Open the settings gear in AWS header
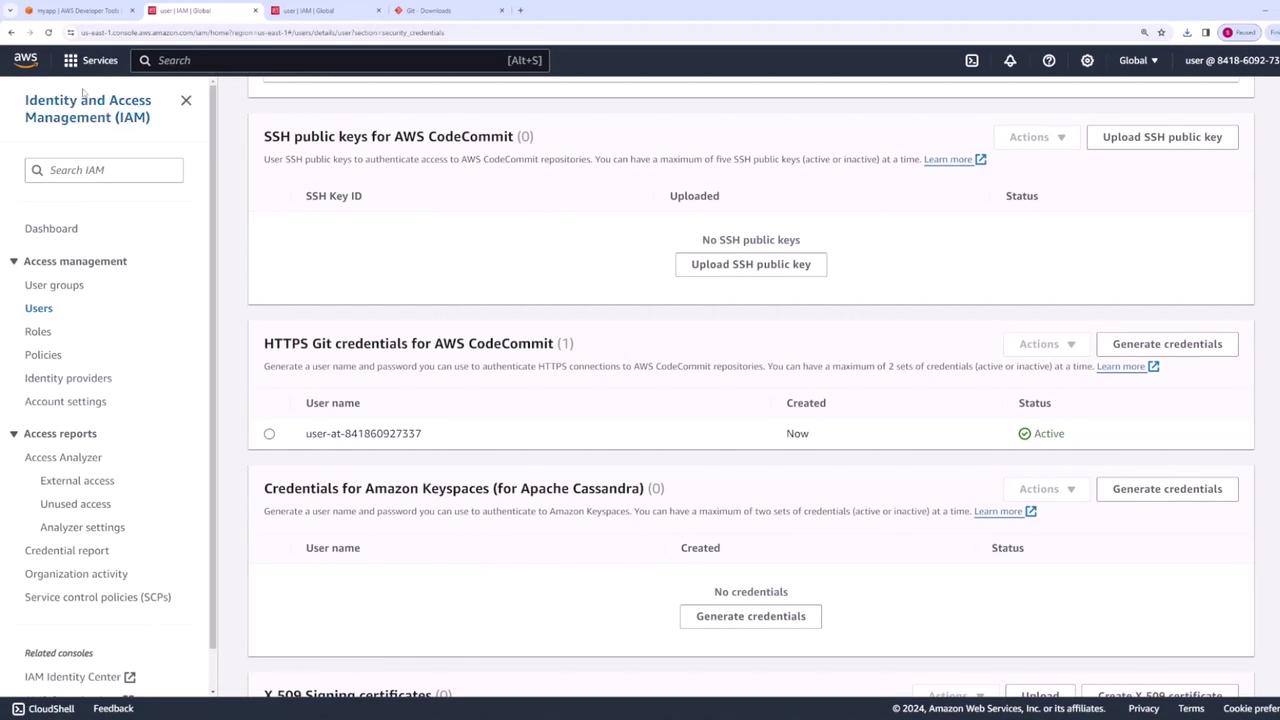Screen dimensions: 1280x720 [1087, 60]
